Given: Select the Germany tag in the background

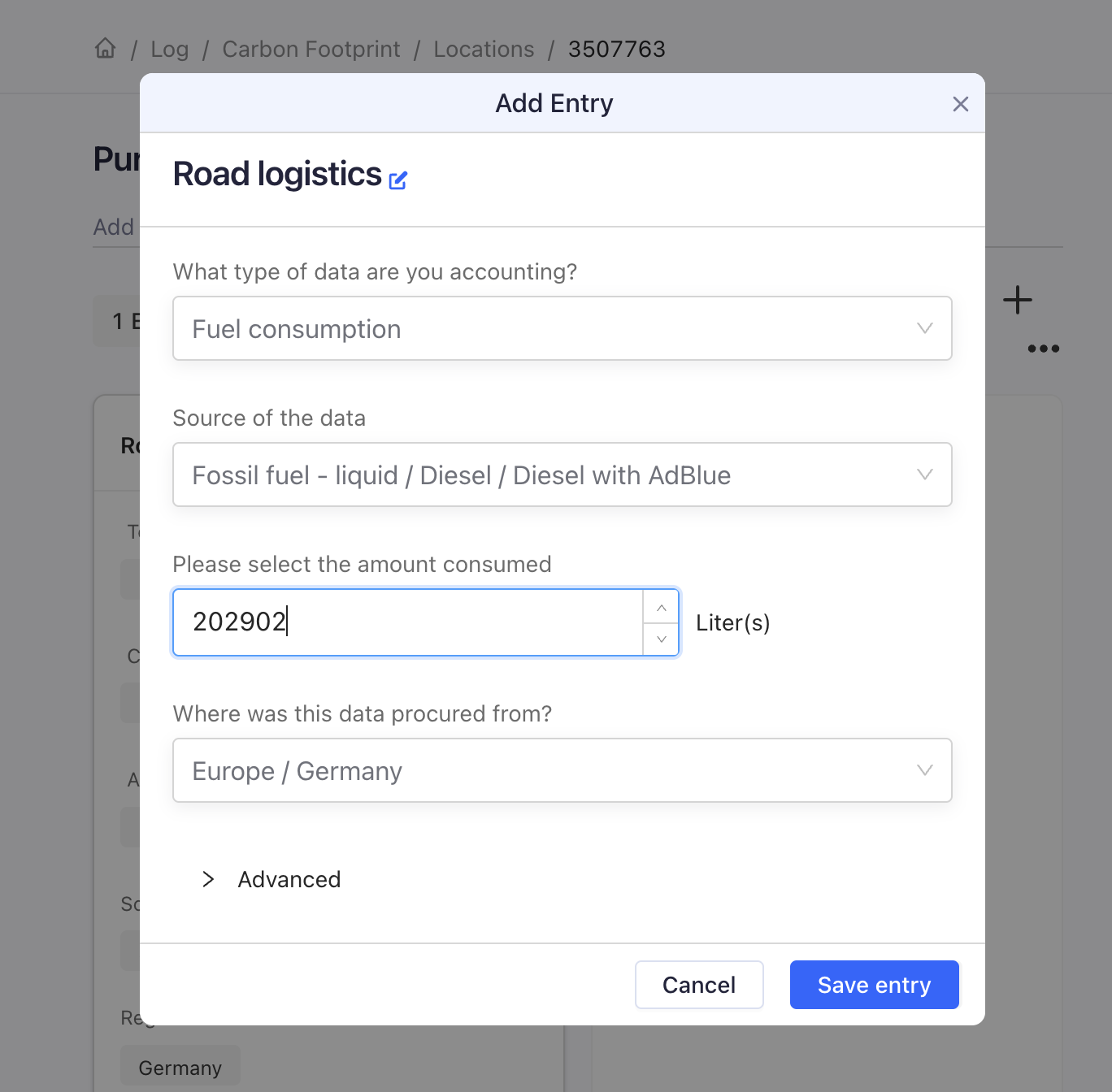Looking at the screenshot, I should pyautogui.click(x=180, y=1068).
